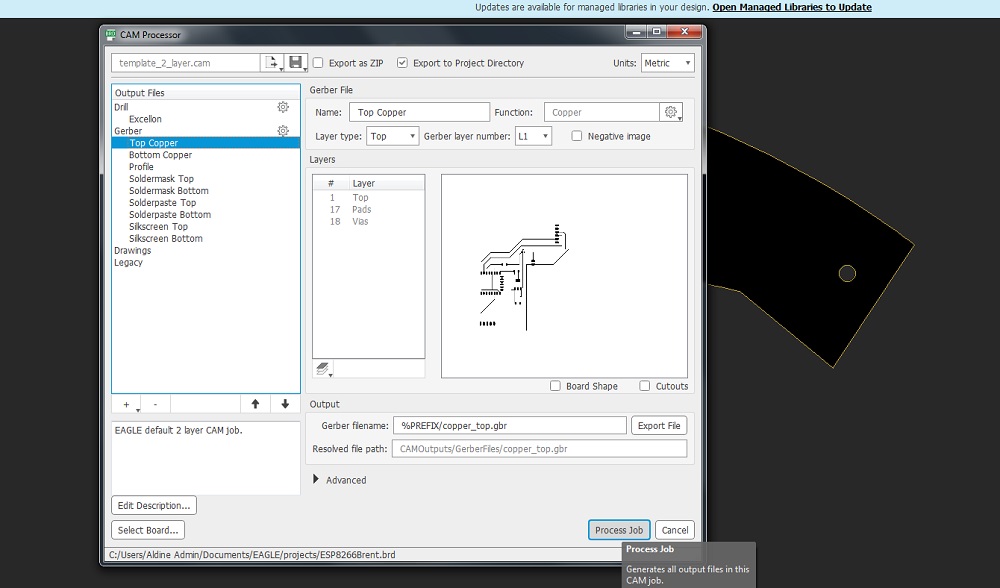Open the Function gear settings icon

pos(671,112)
